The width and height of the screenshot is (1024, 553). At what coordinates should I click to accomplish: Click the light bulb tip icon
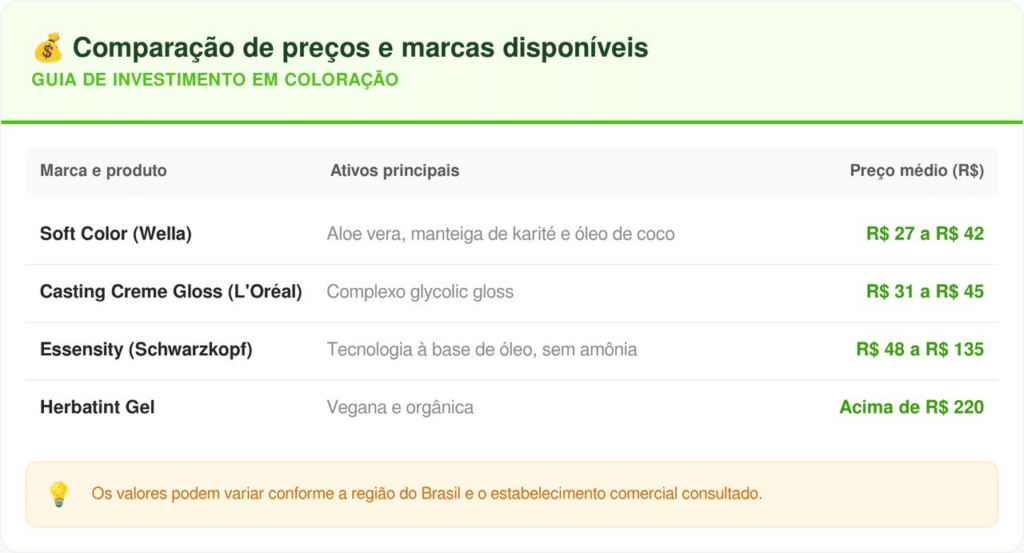coord(58,493)
